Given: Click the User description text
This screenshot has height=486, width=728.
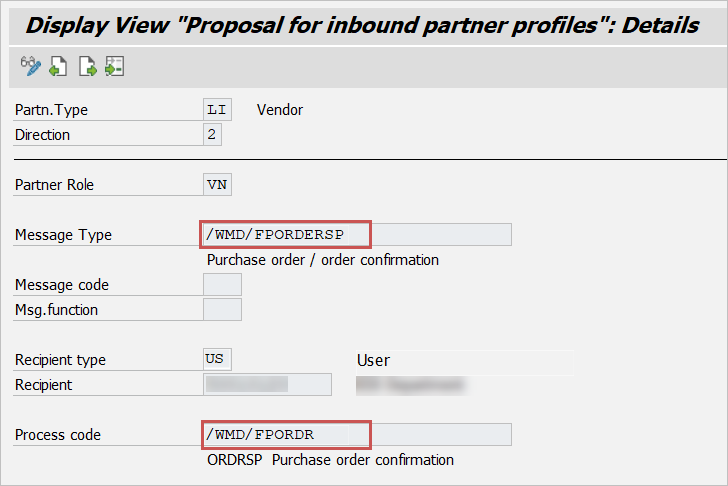Looking at the screenshot, I should [x=373, y=360].
